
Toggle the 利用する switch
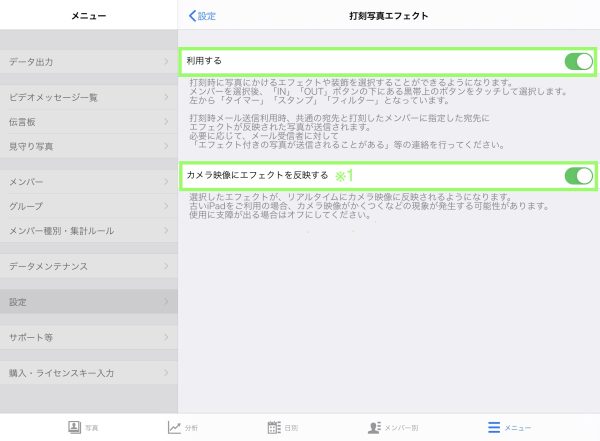[x=577, y=62]
